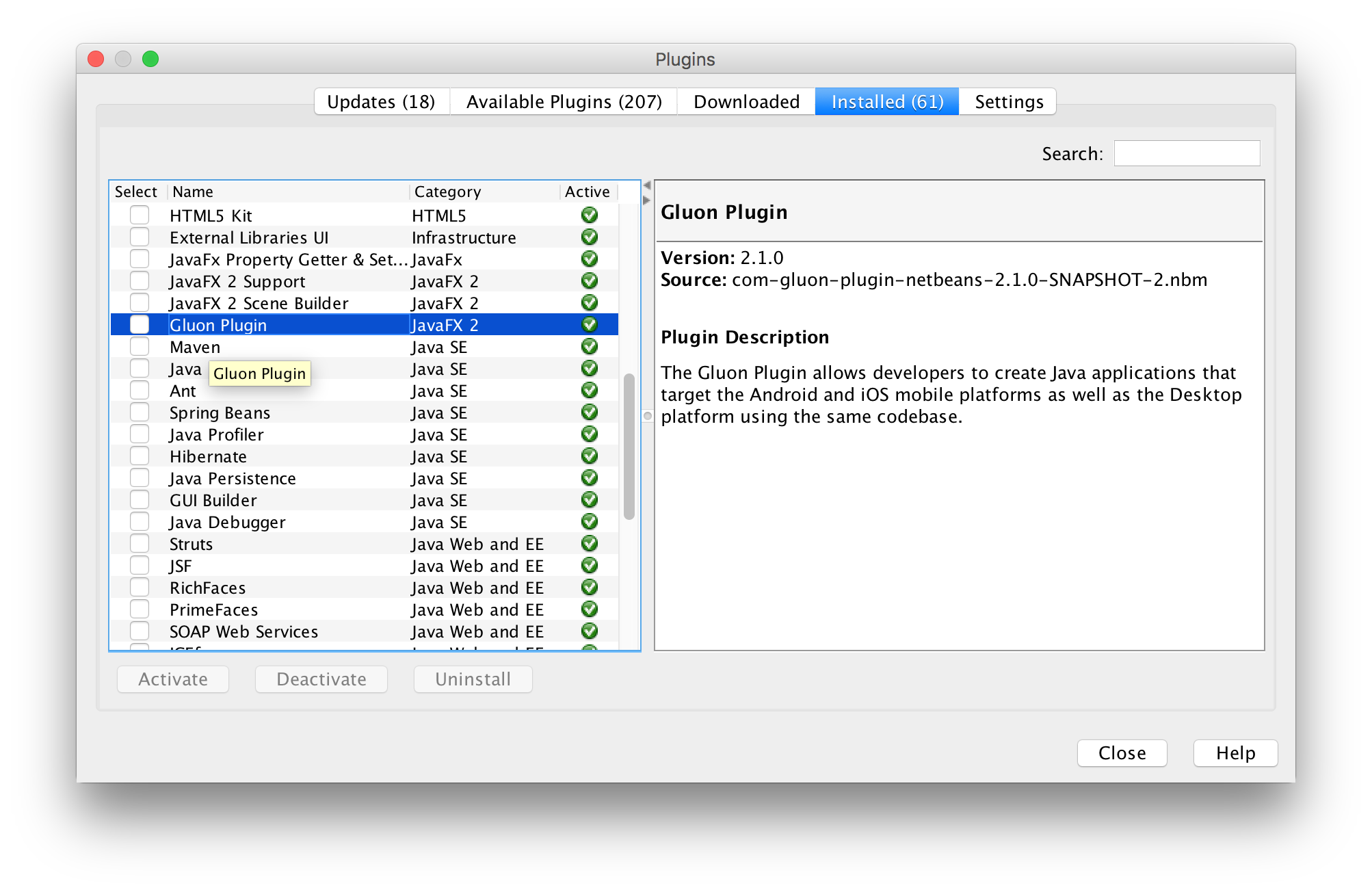Viewport: 1372px width, 892px height.
Task: Select the Java Persistence plugin row
Action: point(365,478)
